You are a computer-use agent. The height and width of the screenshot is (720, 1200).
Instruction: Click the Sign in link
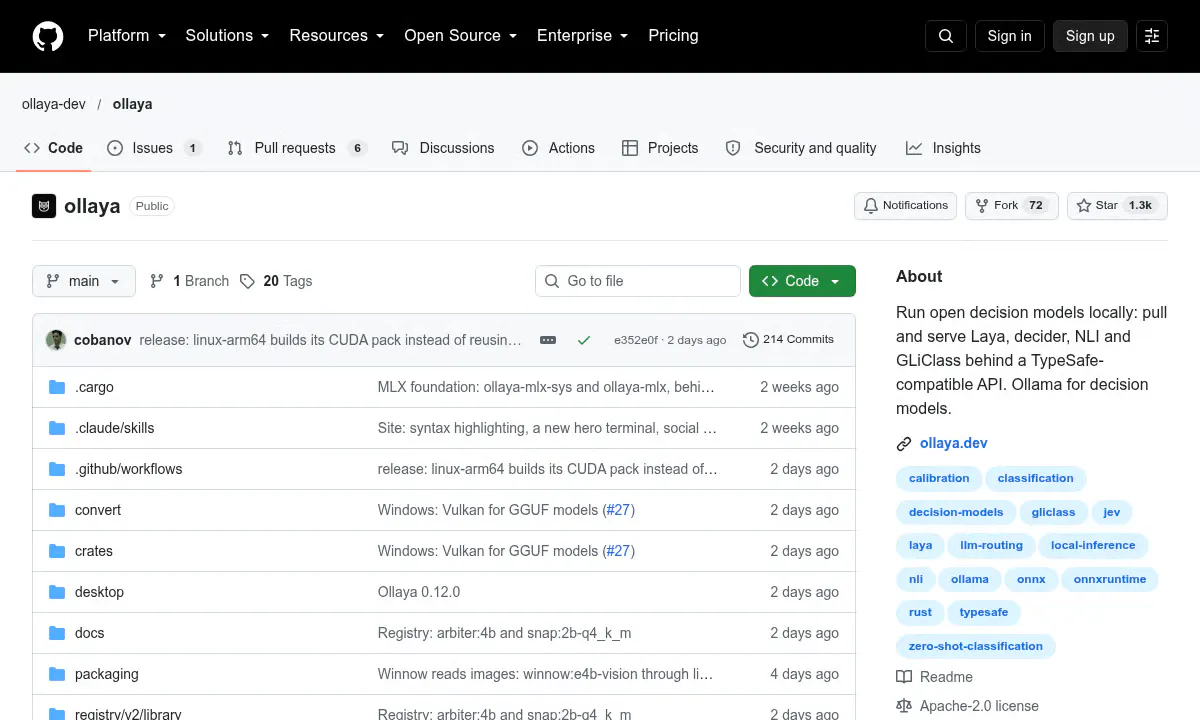1009,36
